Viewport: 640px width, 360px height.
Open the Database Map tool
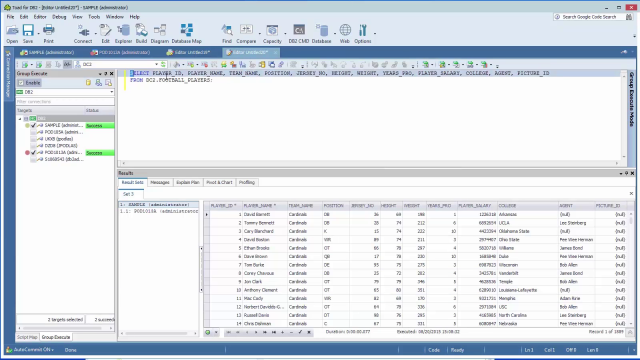[187, 34]
